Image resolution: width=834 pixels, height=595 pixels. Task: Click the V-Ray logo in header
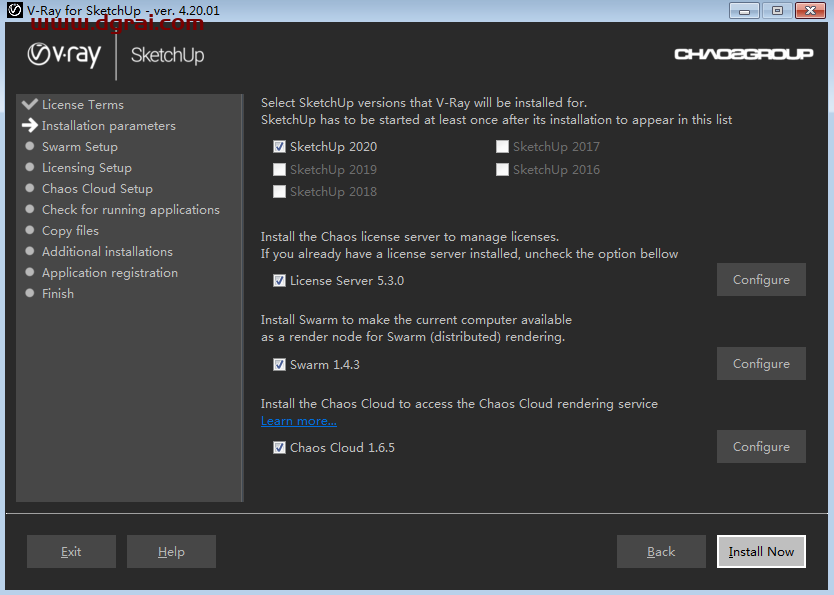[x=64, y=55]
